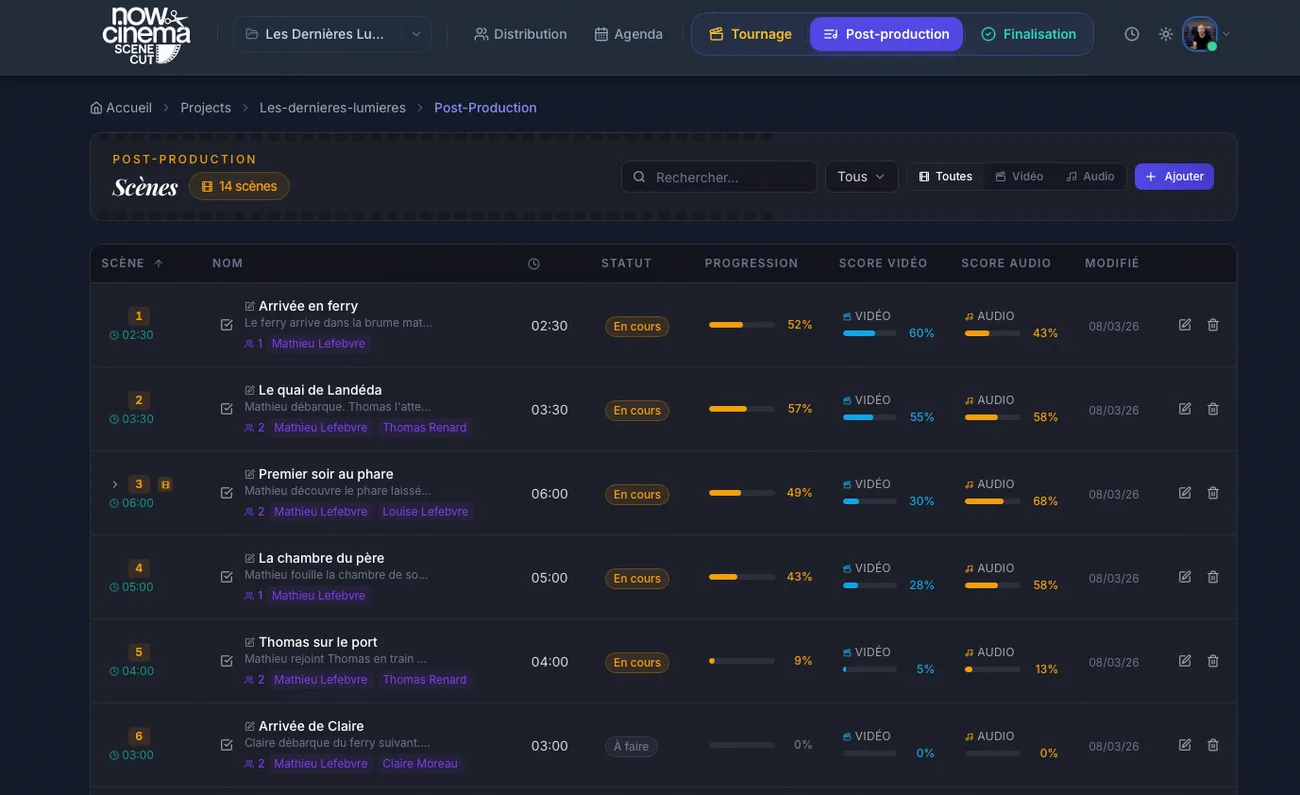
Task: Open En cours status of Arrivée en ferry
Action: coord(637,326)
